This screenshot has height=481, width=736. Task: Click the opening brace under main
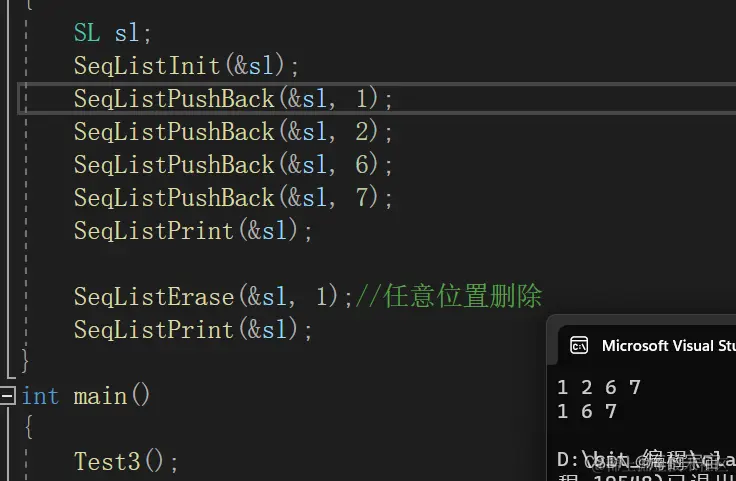pyautogui.click(x=29, y=427)
